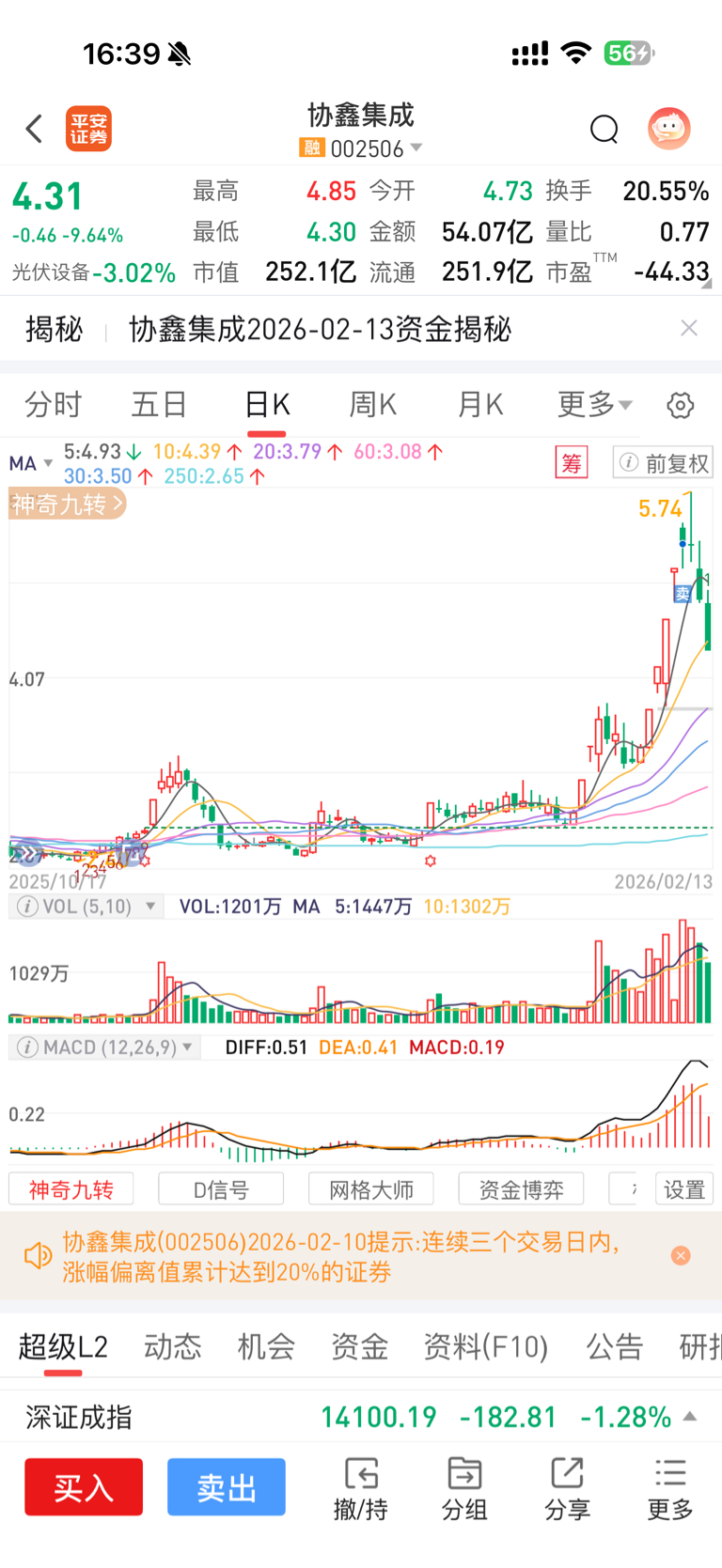Switch to 机会 tab
This screenshot has height=1568, width=722.
(x=266, y=1346)
